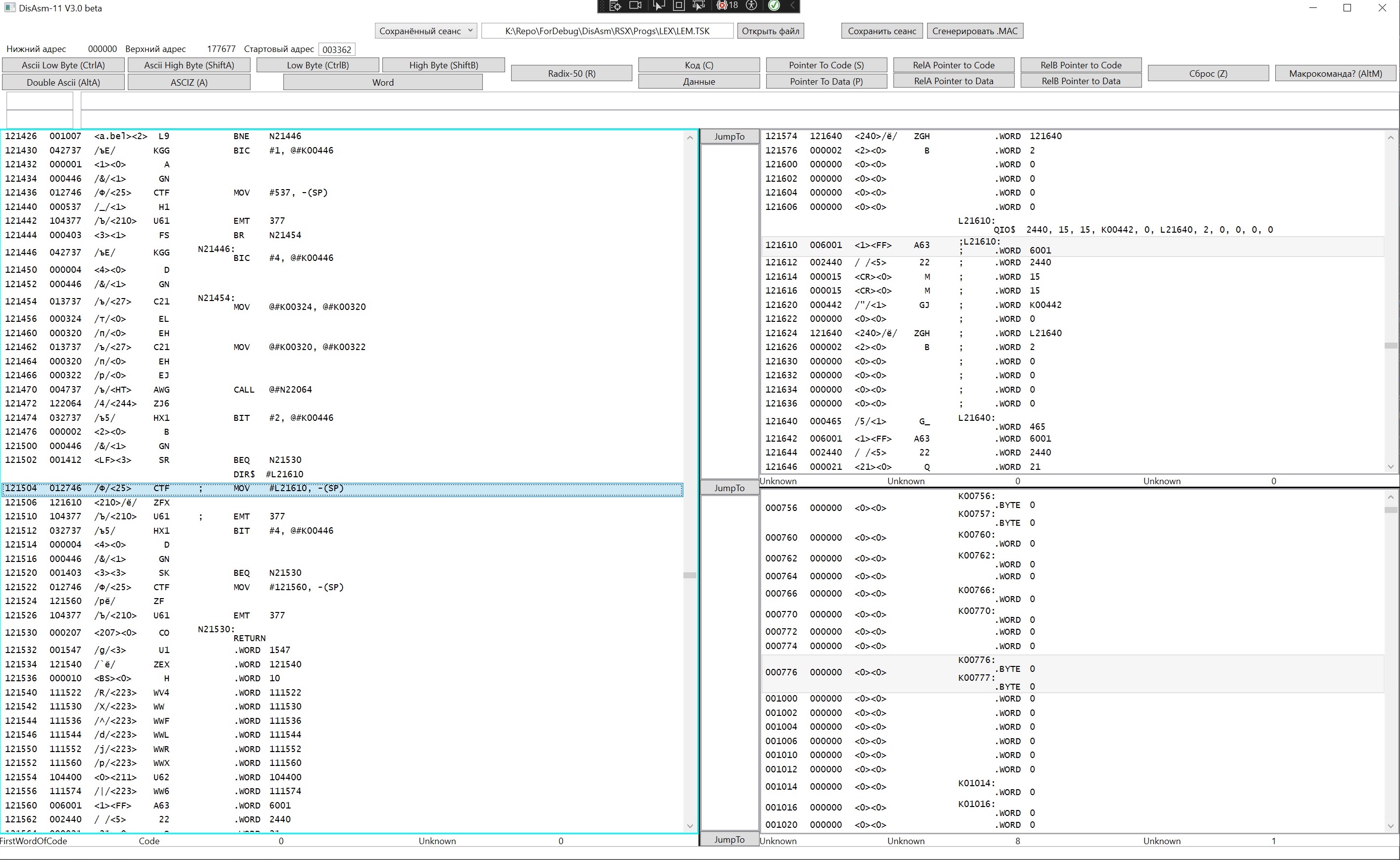1400x860 pixels.
Task: Open the binding failures indicator showing 18
Action: (727, 5)
